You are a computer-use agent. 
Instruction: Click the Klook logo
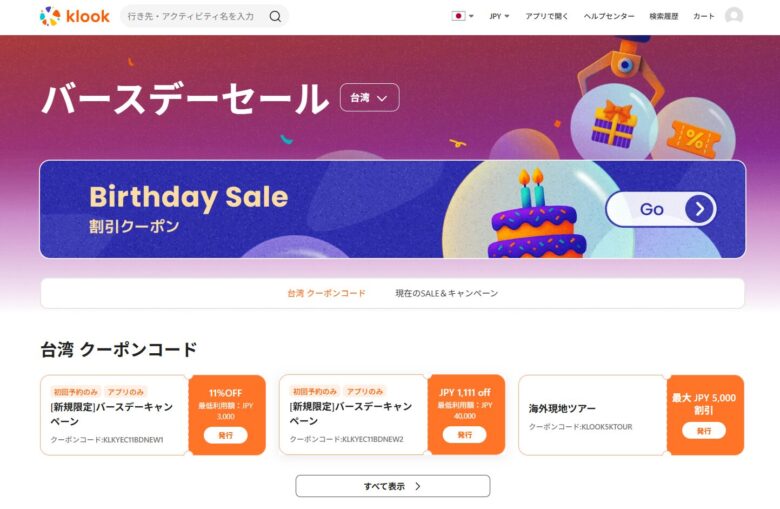click(x=75, y=16)
